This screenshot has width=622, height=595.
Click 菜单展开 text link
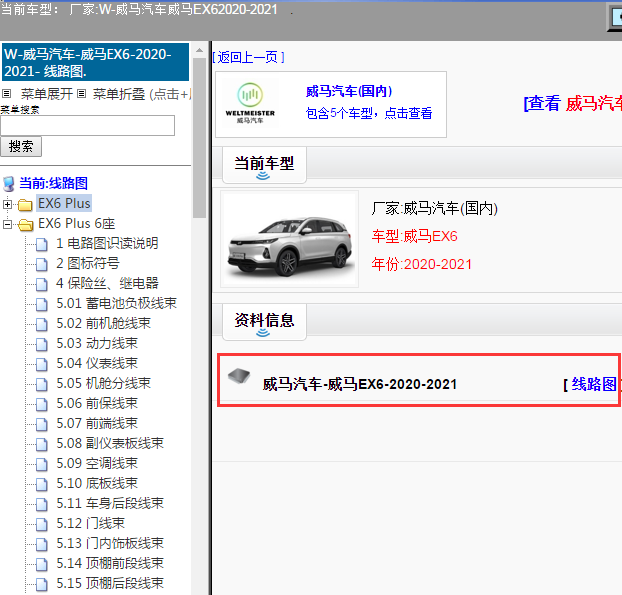47,94
